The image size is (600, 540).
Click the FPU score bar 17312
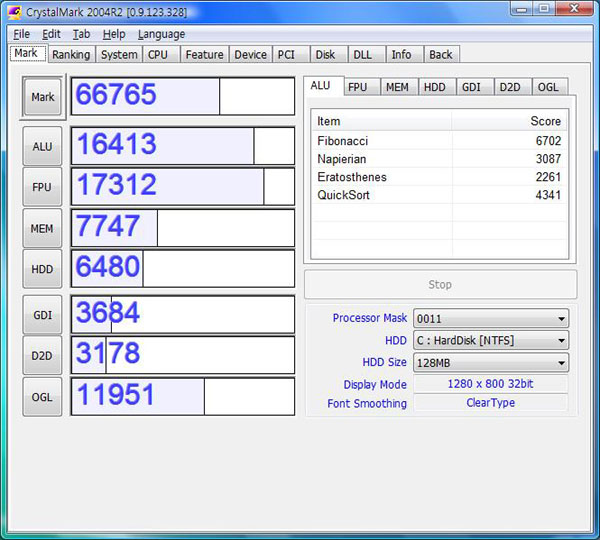[183, 187]
